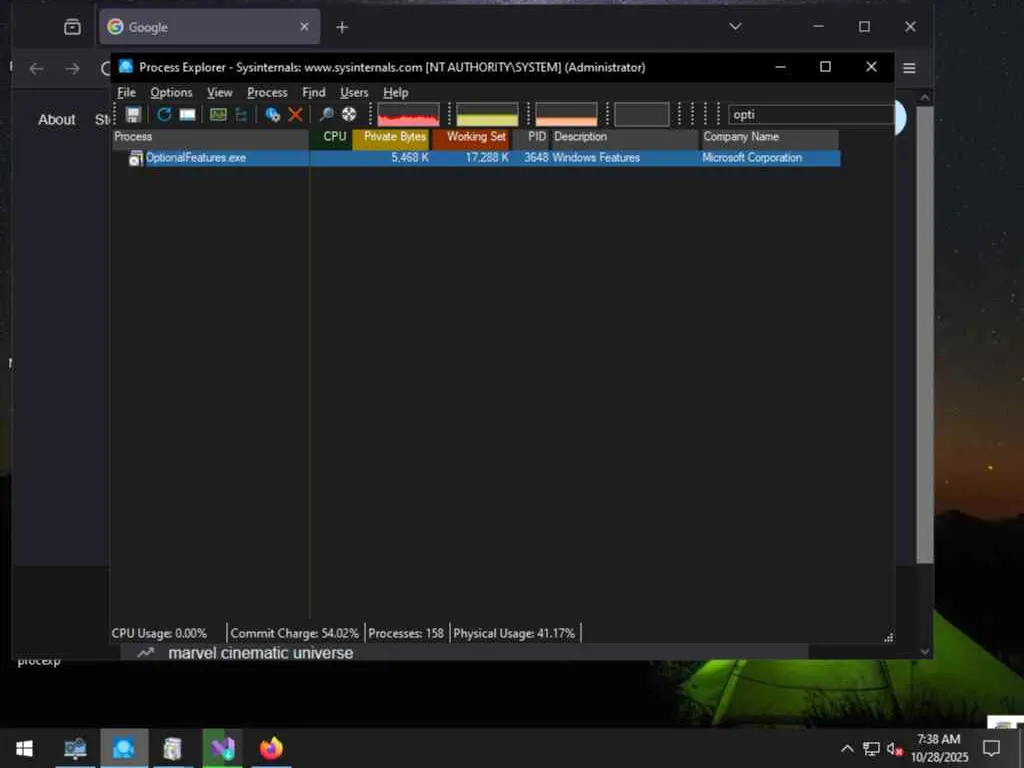Click the Process Explorer taskbar icon

123,748
